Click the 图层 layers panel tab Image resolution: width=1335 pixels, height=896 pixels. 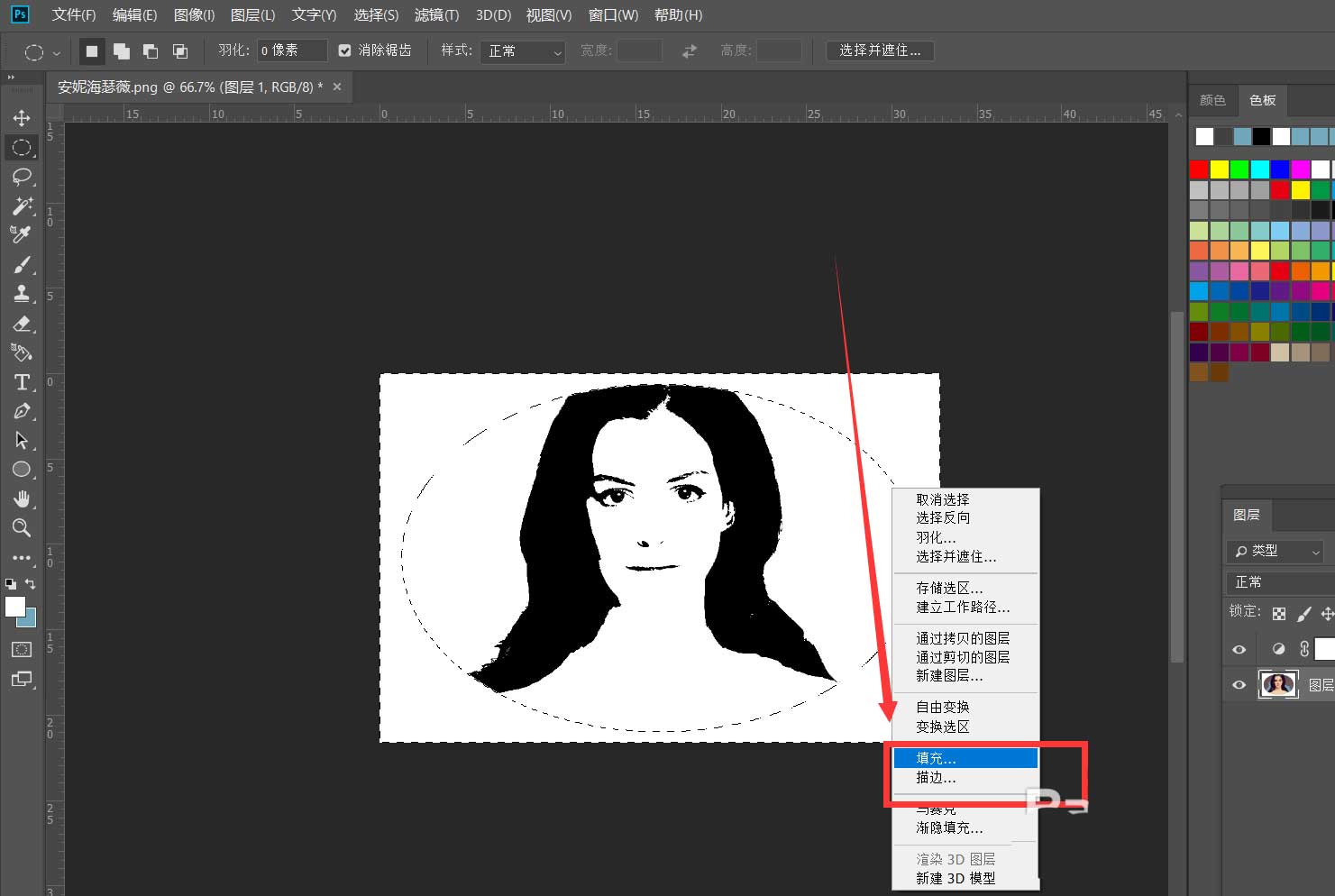tap(1246, 515)
